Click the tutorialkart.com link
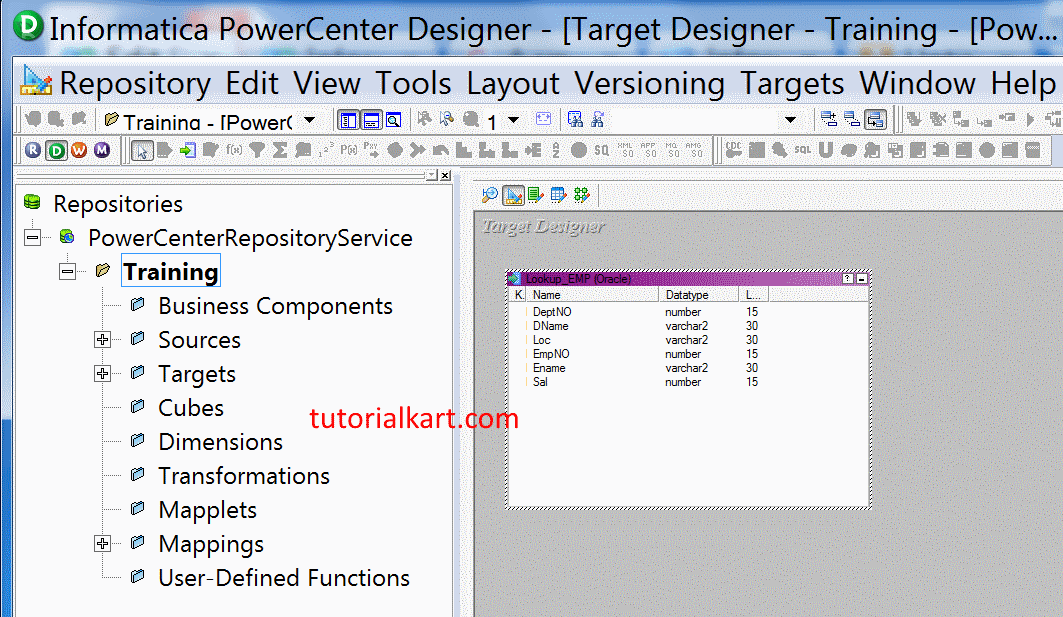This screenshot has height=617, width=1063. 412,419
